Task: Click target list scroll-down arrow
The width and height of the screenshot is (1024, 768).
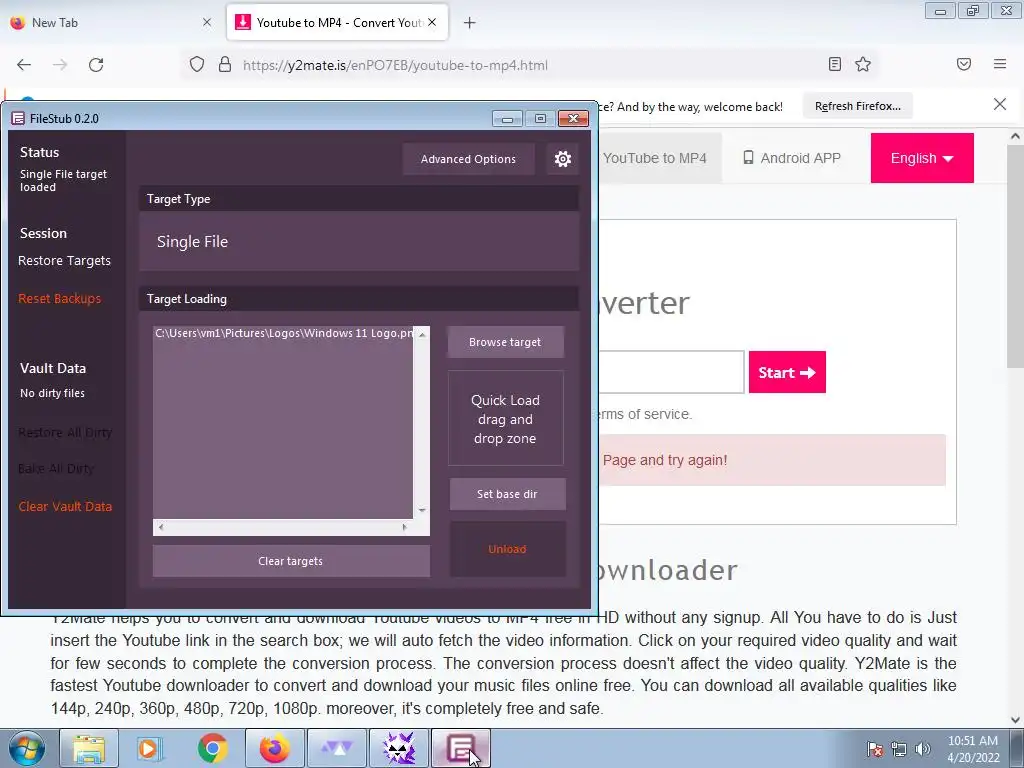Action: pyautogui.click(x=422, y=510)
